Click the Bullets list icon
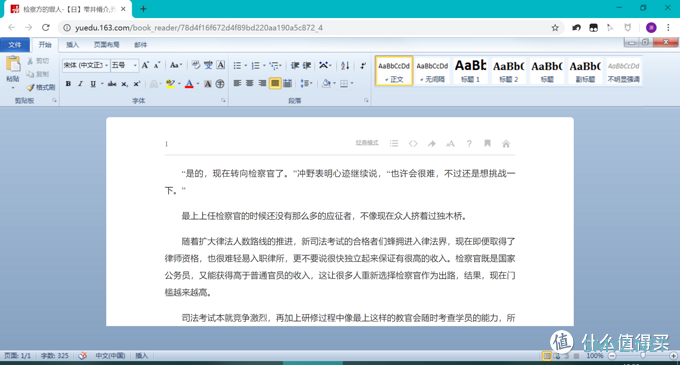 237,65
